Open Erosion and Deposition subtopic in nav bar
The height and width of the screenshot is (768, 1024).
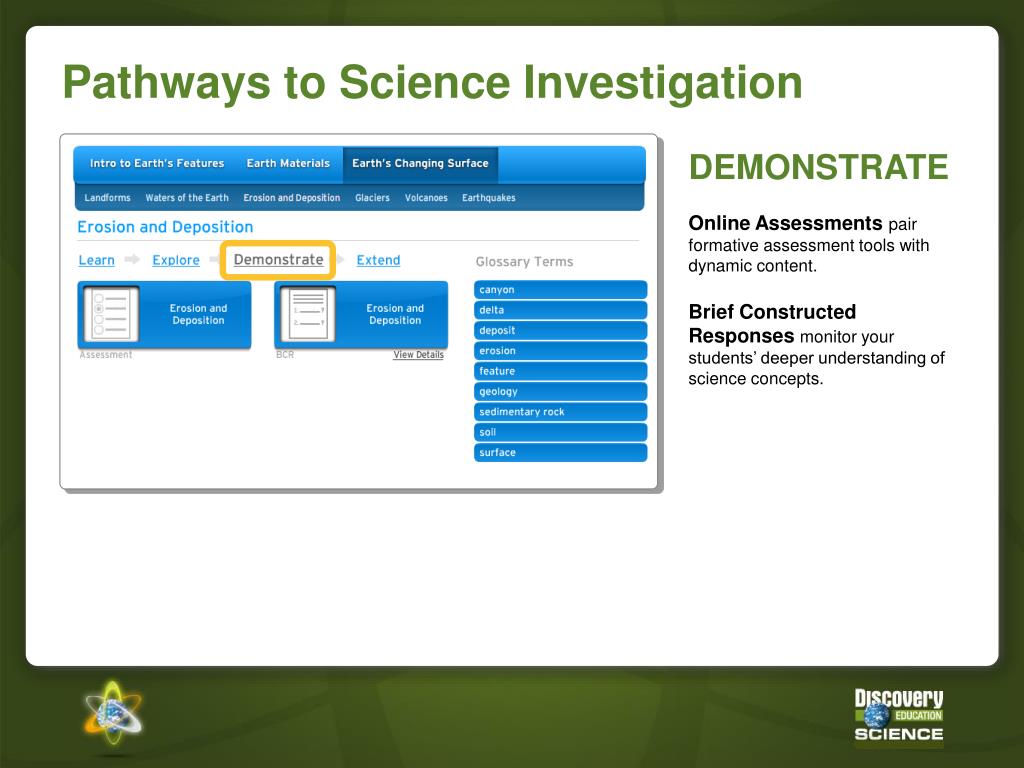tap(292, 198)
